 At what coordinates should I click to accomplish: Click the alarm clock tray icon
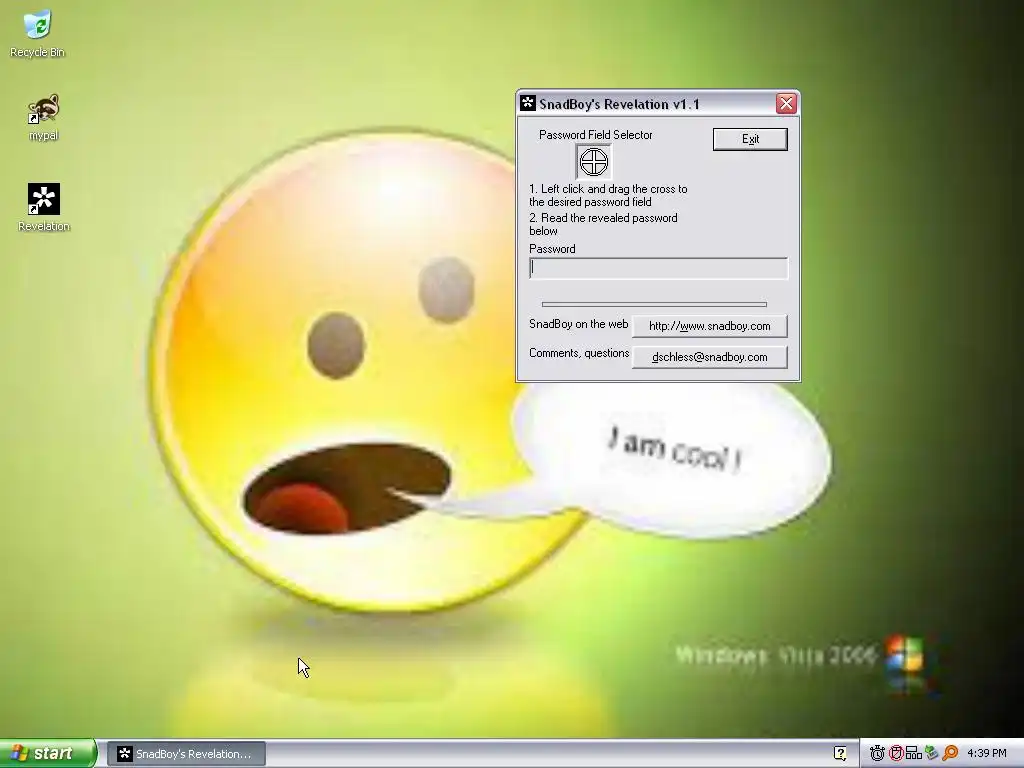click(x=877, y=754)
